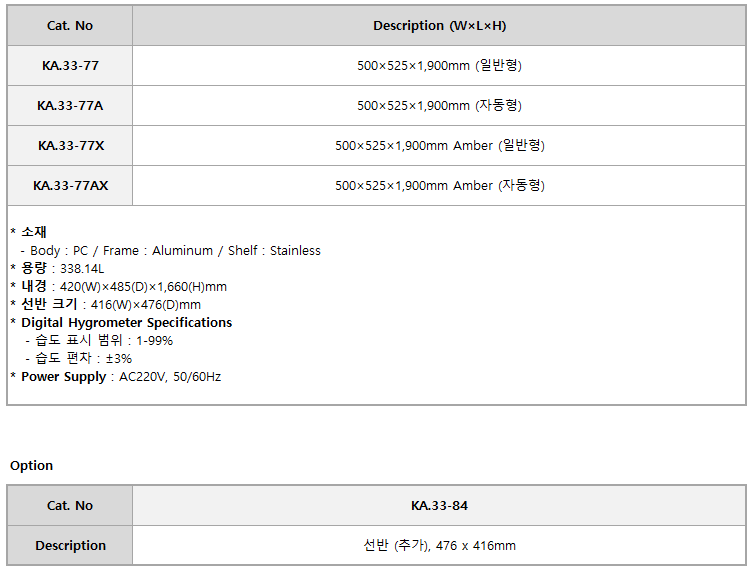
Task: Click the 선반 크기 shelf size line
Action: pos(106,304)
